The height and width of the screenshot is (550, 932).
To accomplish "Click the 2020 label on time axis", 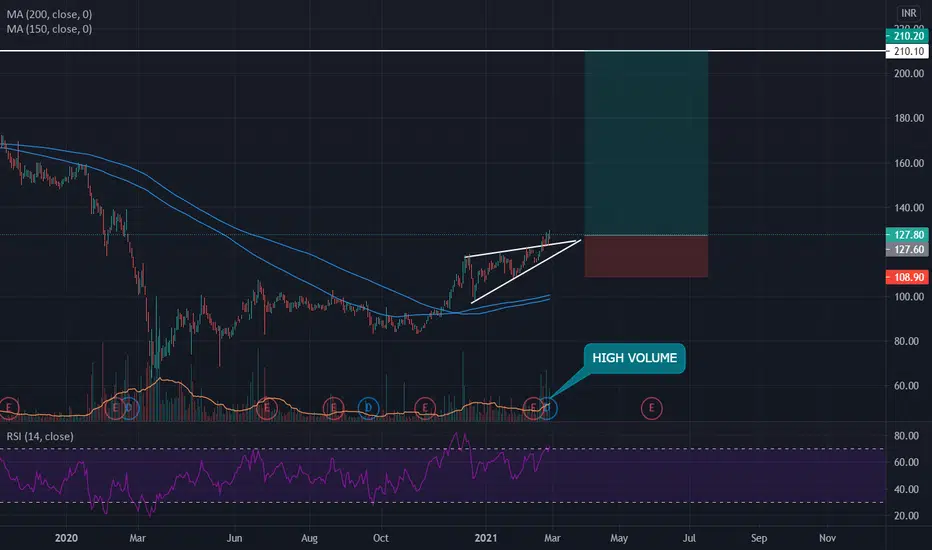I will [x=66, y=538].
